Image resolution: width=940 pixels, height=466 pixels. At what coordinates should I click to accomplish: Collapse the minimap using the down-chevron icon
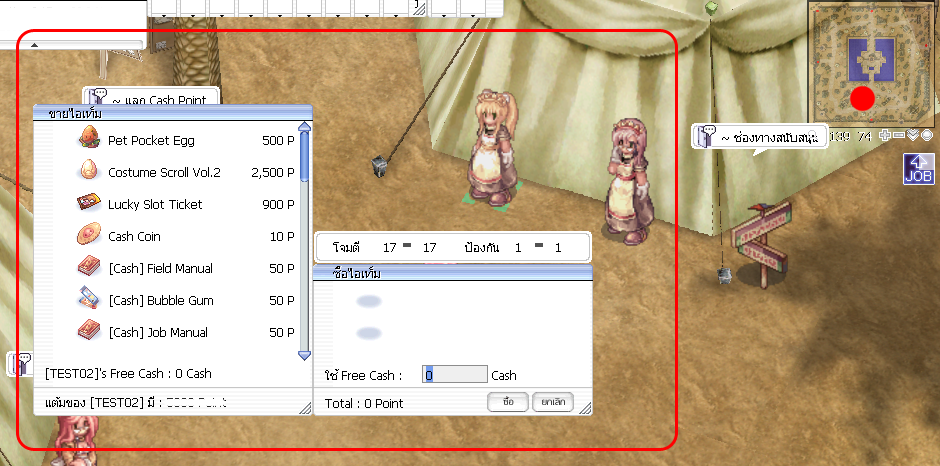(x=912, y=136)
